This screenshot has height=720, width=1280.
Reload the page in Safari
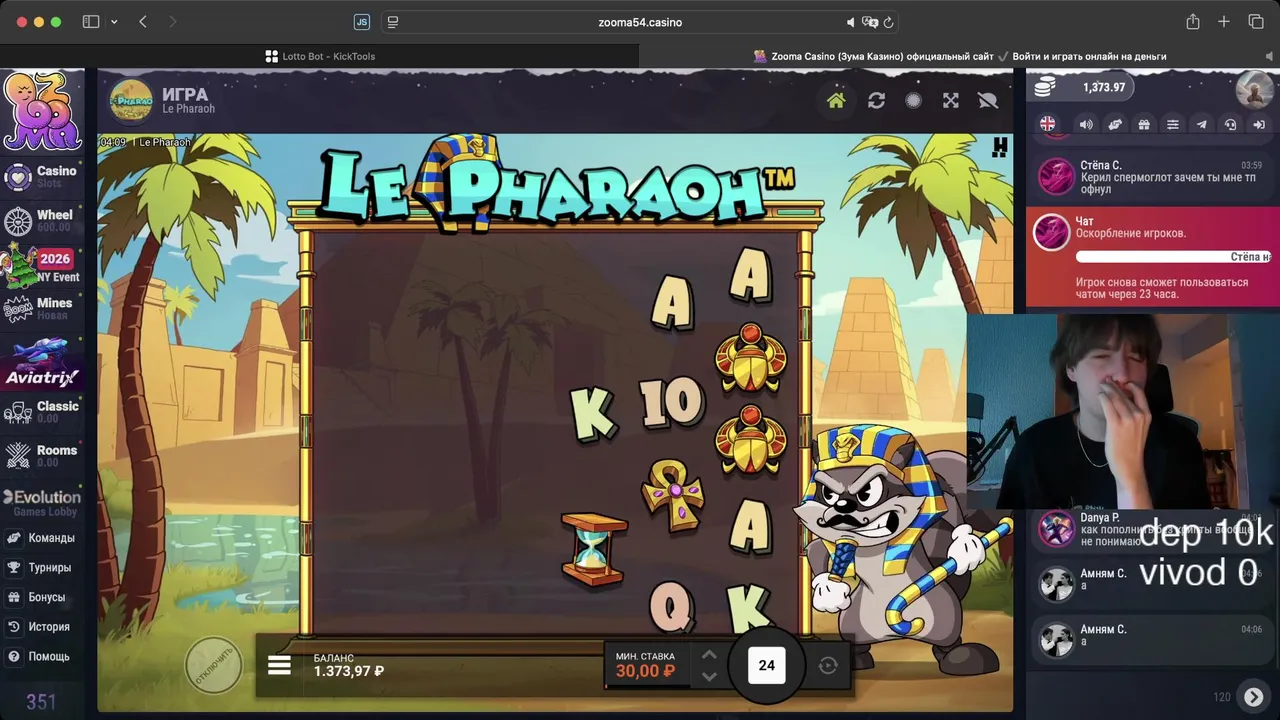click(888, 22)
